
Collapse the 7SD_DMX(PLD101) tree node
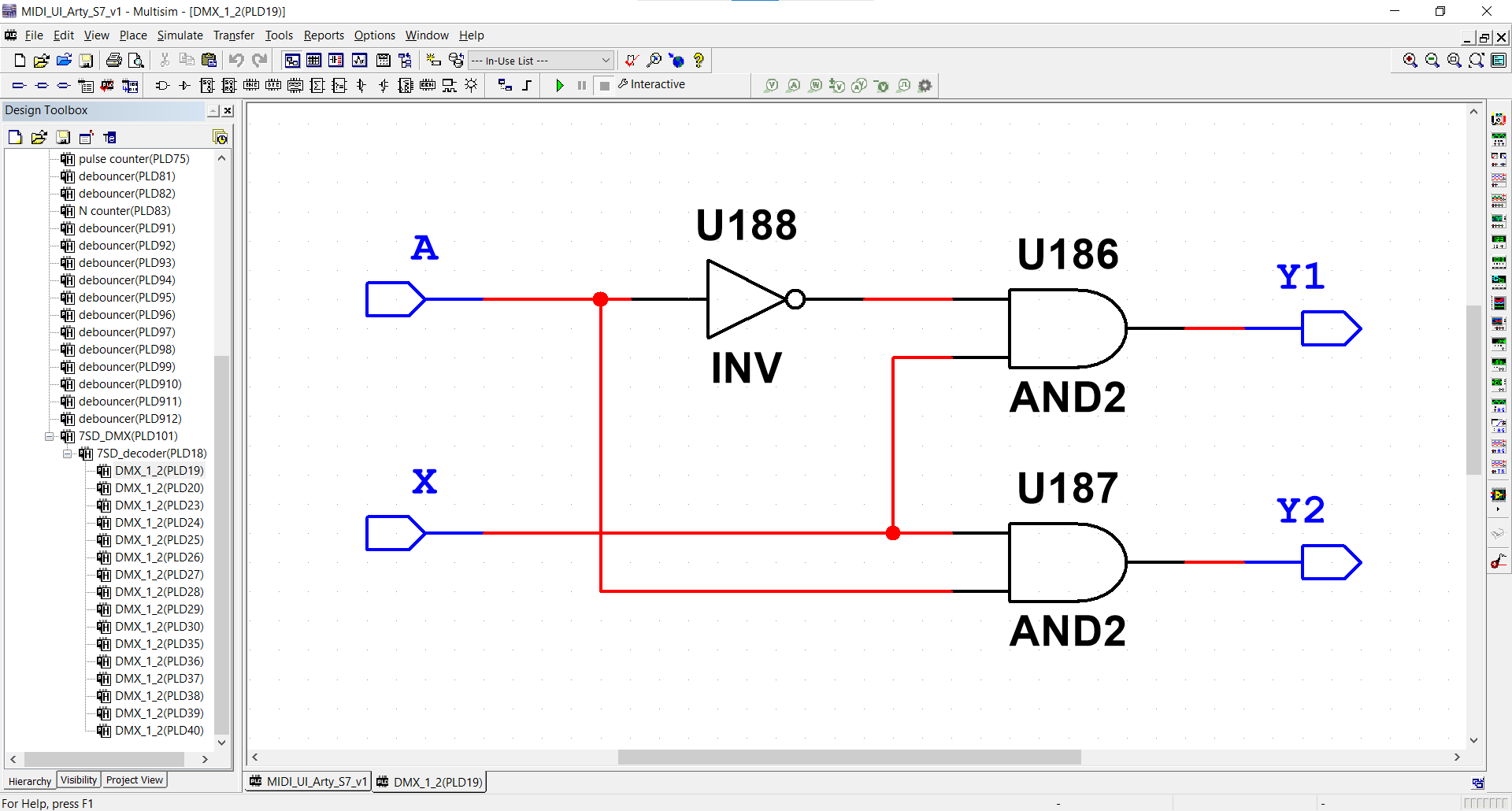click(x=49, y=436)
